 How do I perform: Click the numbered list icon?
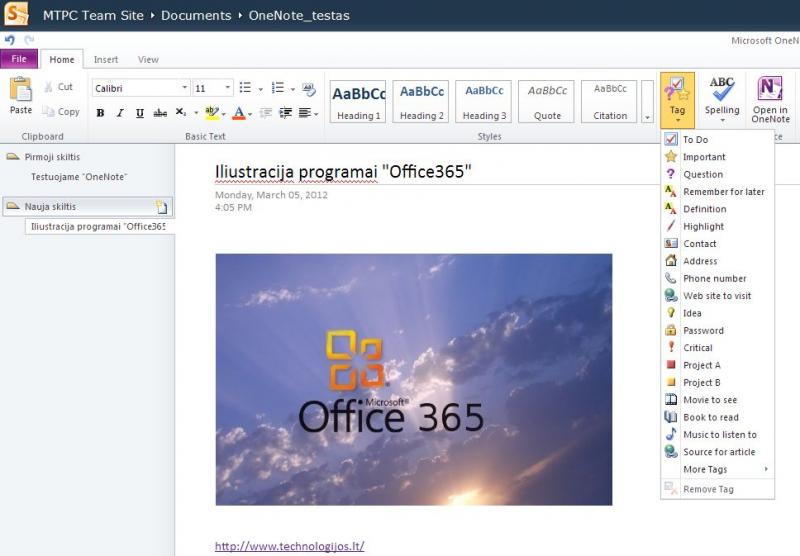[x=278, y=88]
